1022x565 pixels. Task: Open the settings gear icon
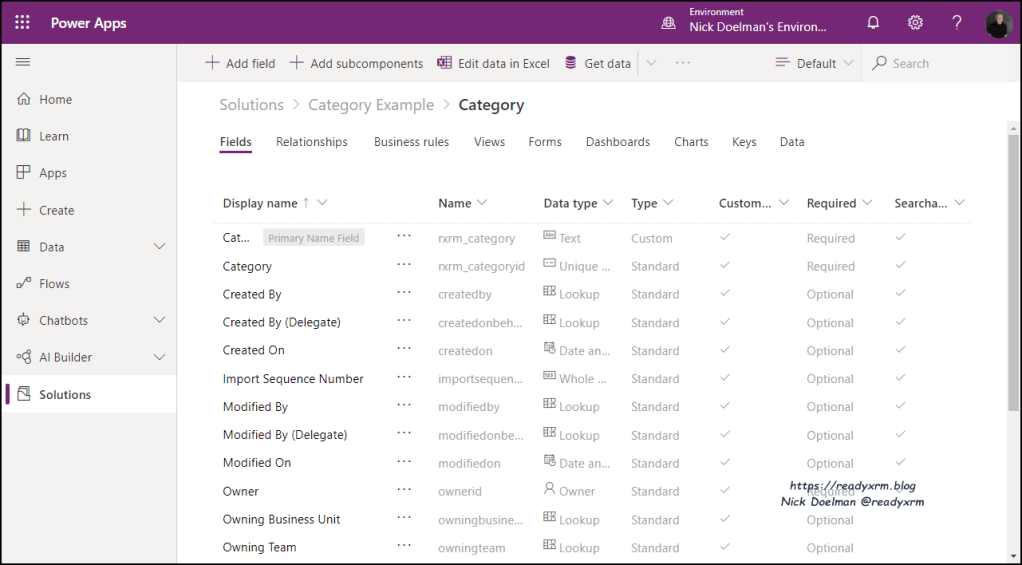coord(915,23)
